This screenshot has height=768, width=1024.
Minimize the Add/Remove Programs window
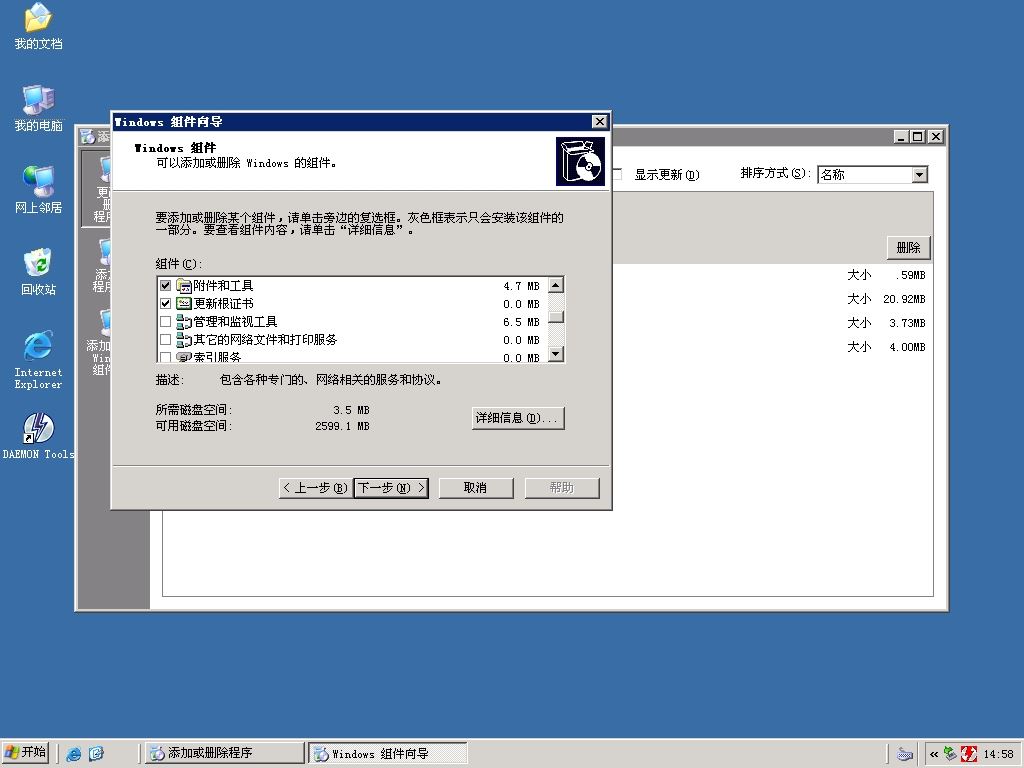902,136
